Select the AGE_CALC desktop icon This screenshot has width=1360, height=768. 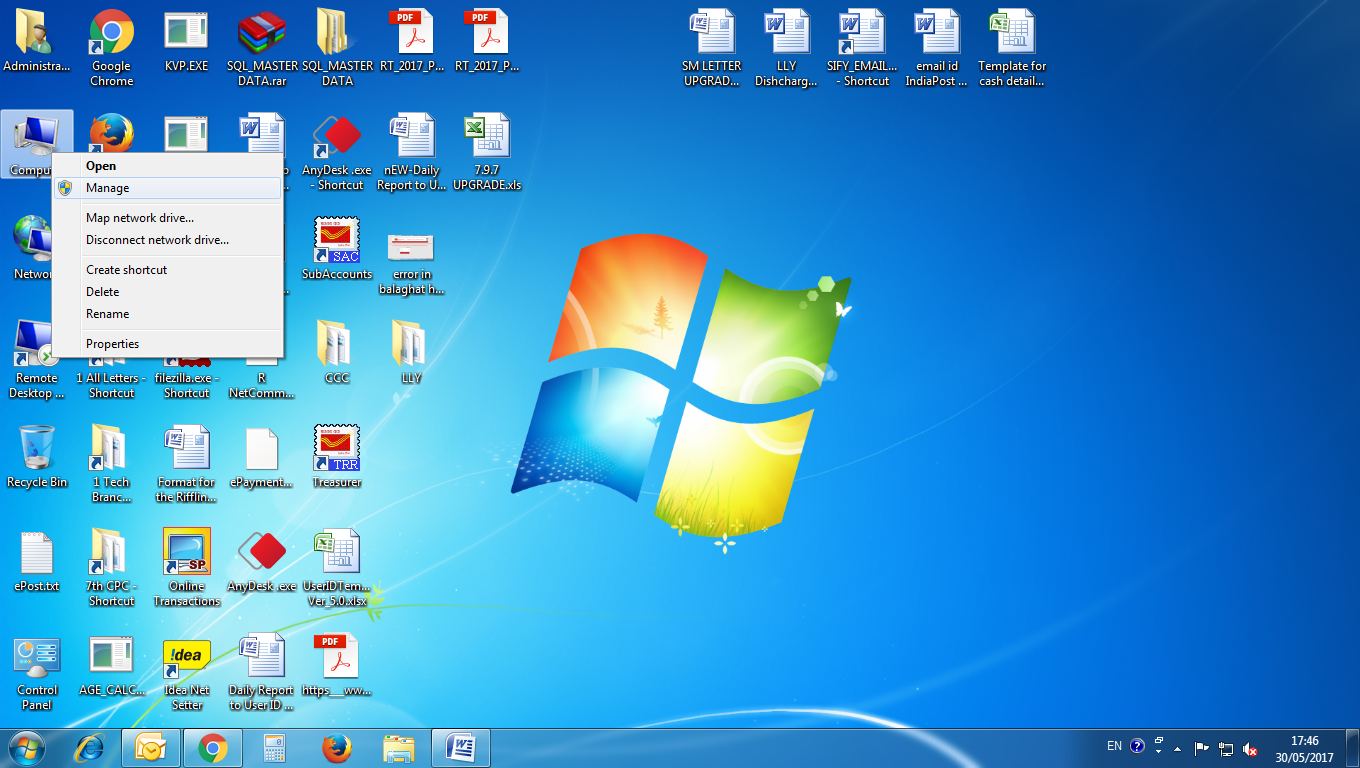point(112,665)
